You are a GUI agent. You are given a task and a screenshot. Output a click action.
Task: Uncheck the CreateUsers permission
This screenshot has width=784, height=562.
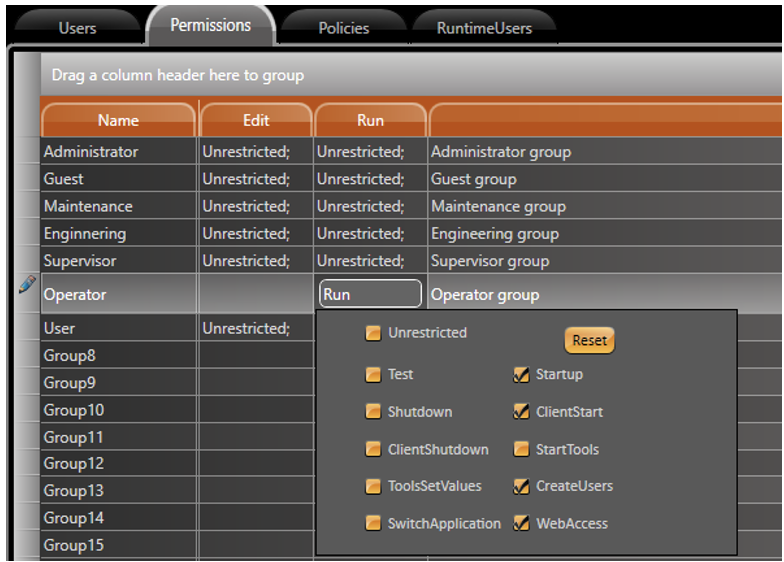(521, 487)
